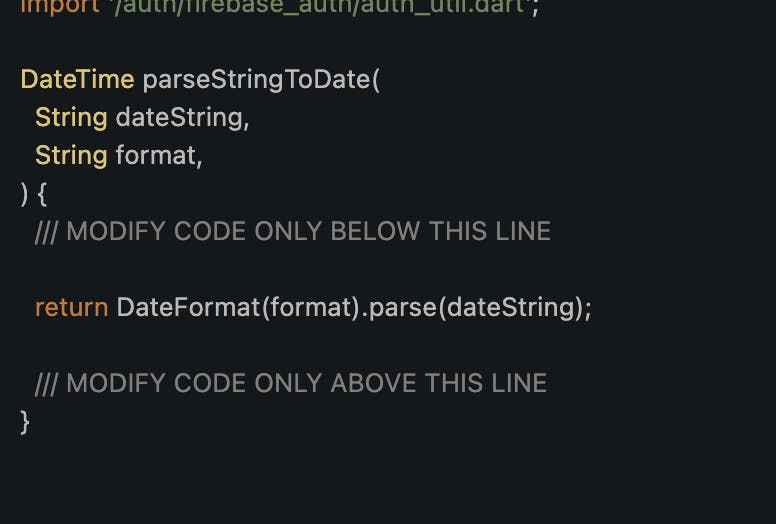Click the MODIFY CODE ONLY ABOVE THIS LINE comment

[291, 383]
